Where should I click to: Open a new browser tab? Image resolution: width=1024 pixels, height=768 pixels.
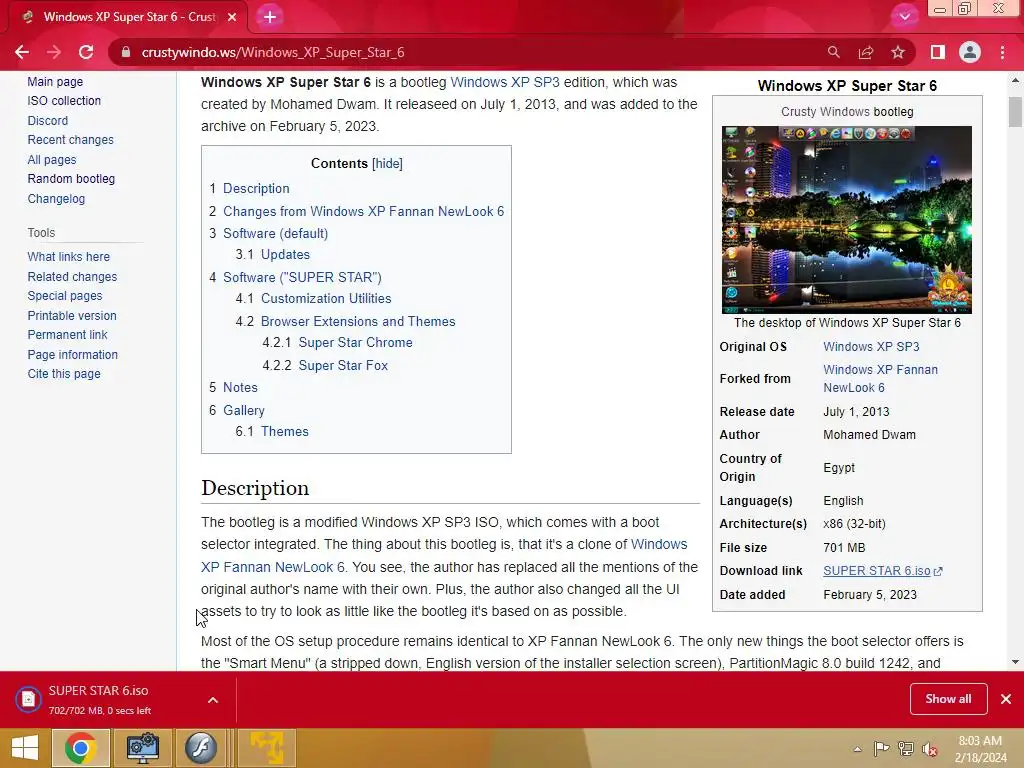[x=270, y=17]
